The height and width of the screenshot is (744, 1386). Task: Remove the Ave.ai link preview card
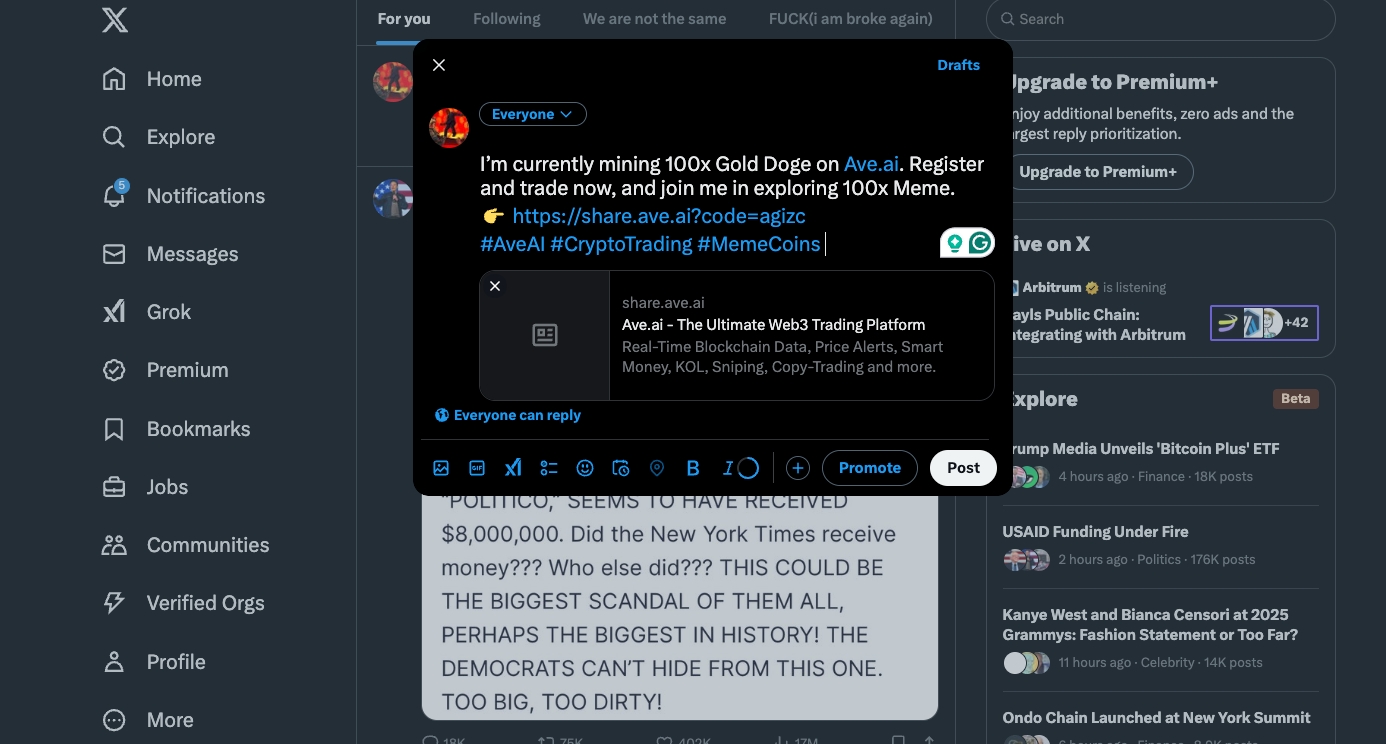coord(495,286)
